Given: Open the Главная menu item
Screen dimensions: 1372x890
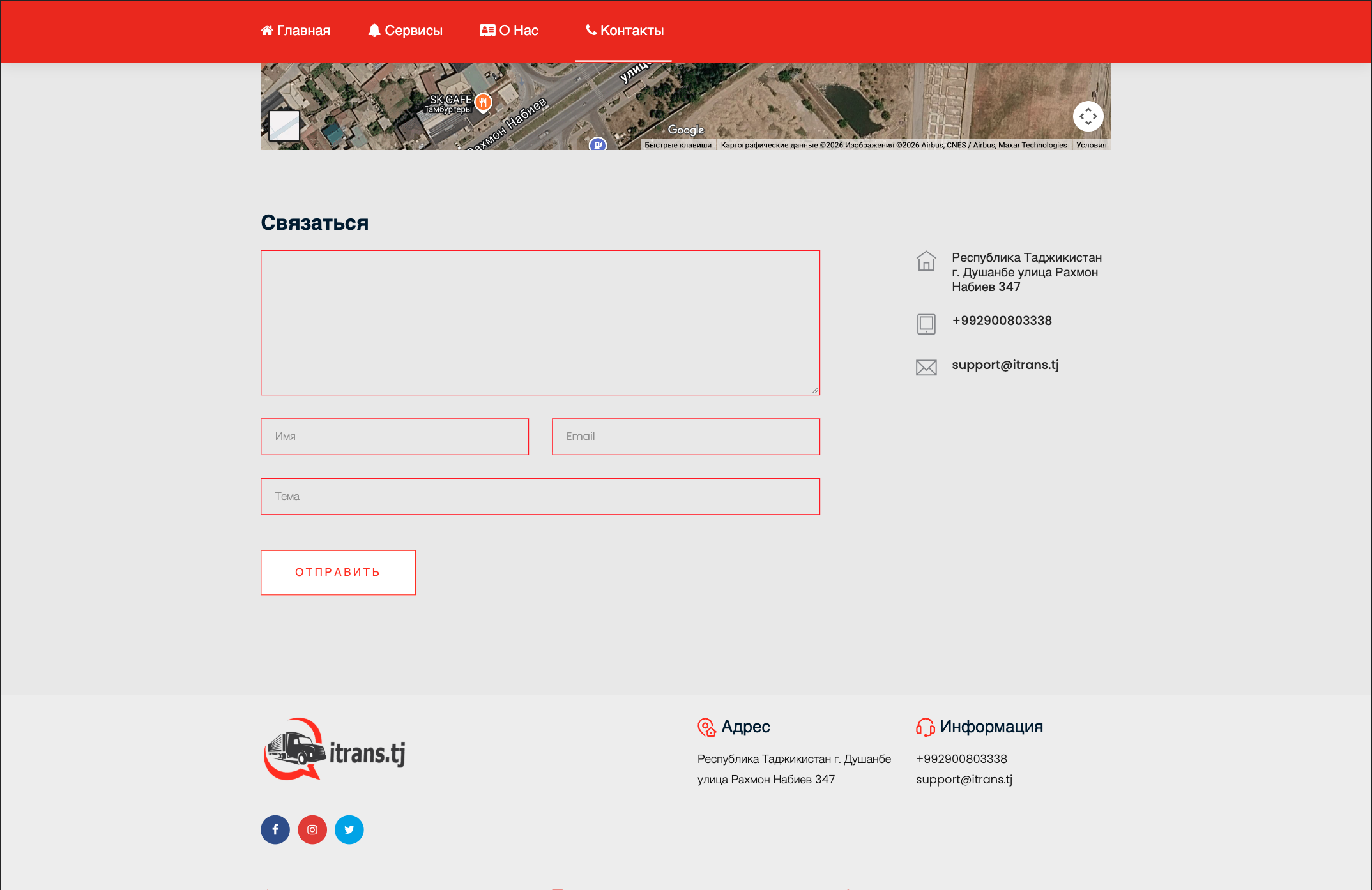Looking at the screenshot, I should [x=296, y=31].
